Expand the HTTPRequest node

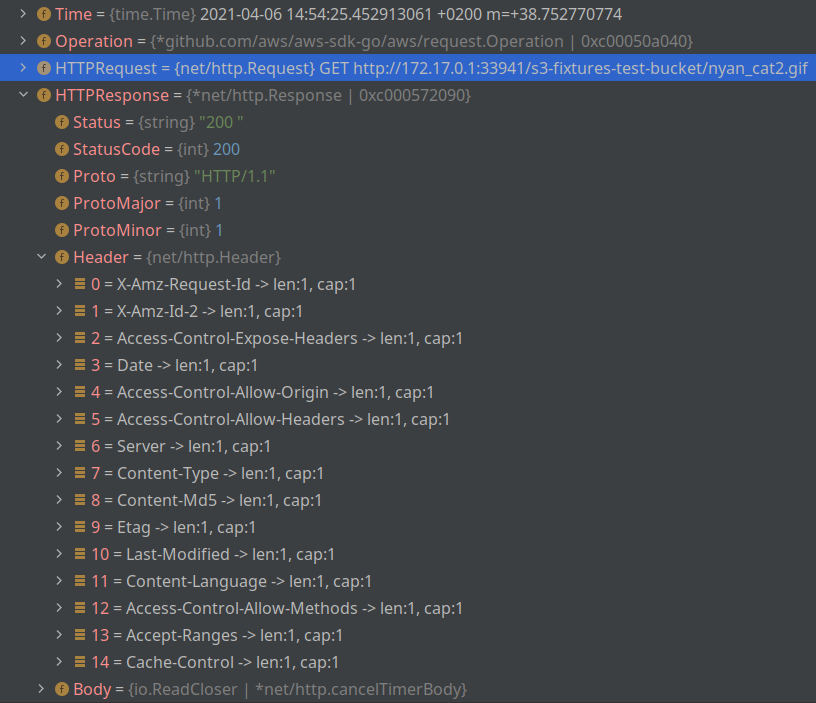[23, 68]
